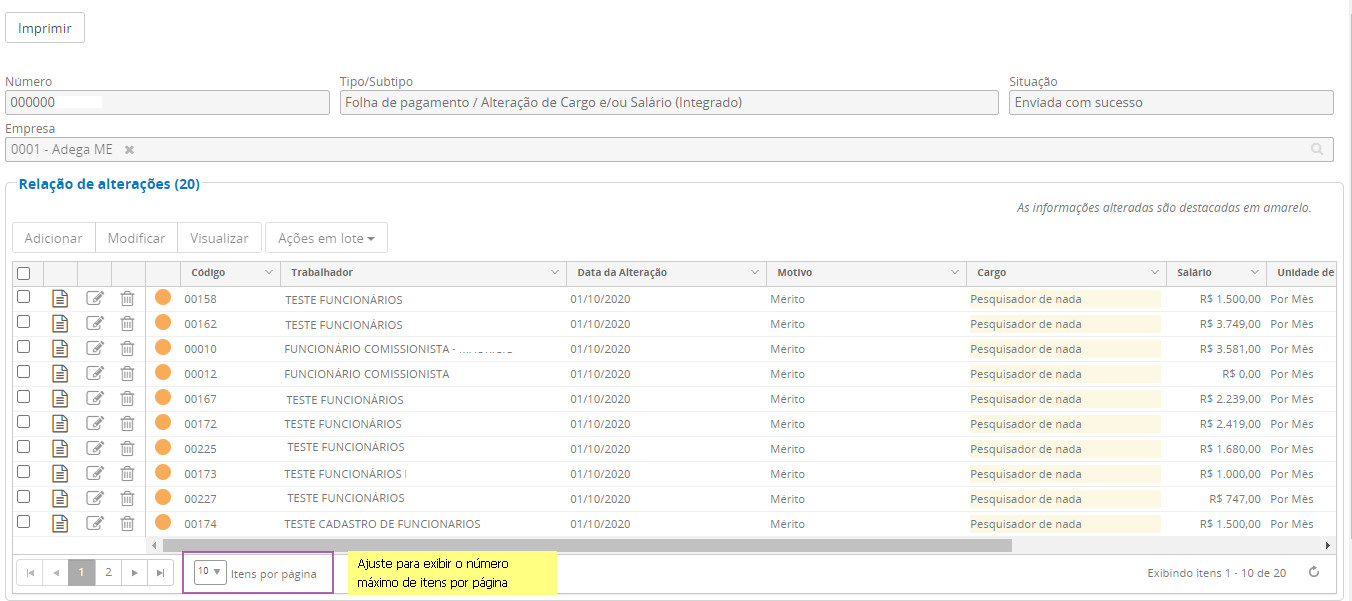The height and width of the screenshot is (601, 1352).
Task: Click highlighted Cargo cell of row 00174
Action: (x=1065, y=524)
